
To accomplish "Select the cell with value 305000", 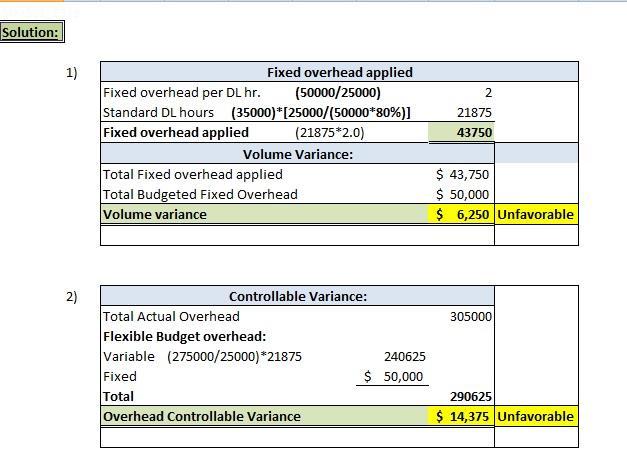I will tap(470, 316).
